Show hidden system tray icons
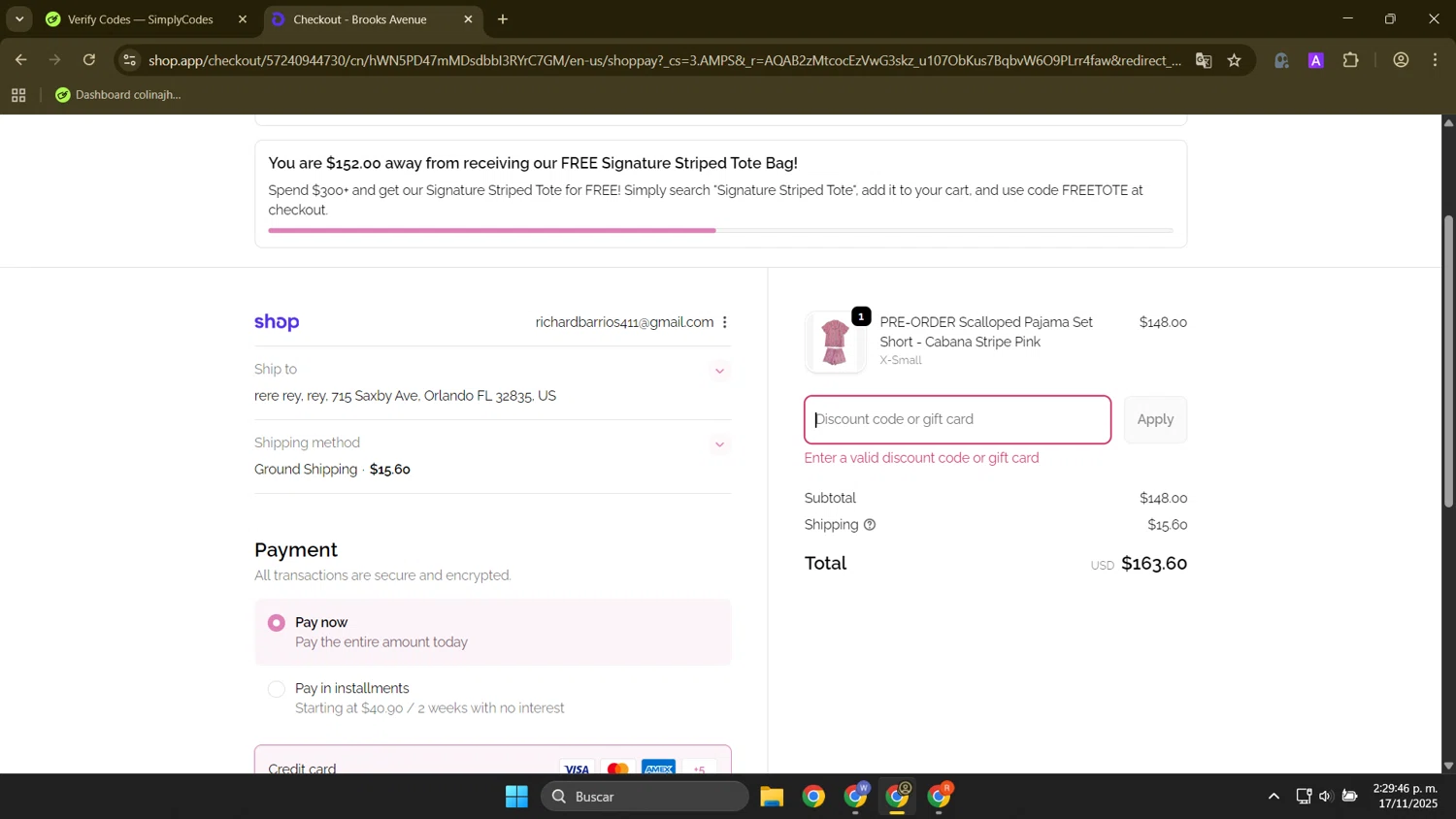 [1274, 797]
